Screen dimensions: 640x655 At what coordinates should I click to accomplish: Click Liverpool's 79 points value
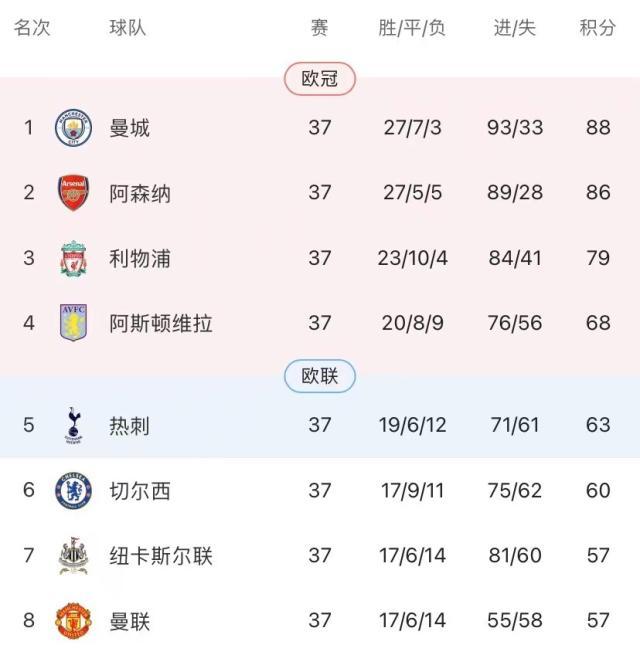(x=598, y=259)
